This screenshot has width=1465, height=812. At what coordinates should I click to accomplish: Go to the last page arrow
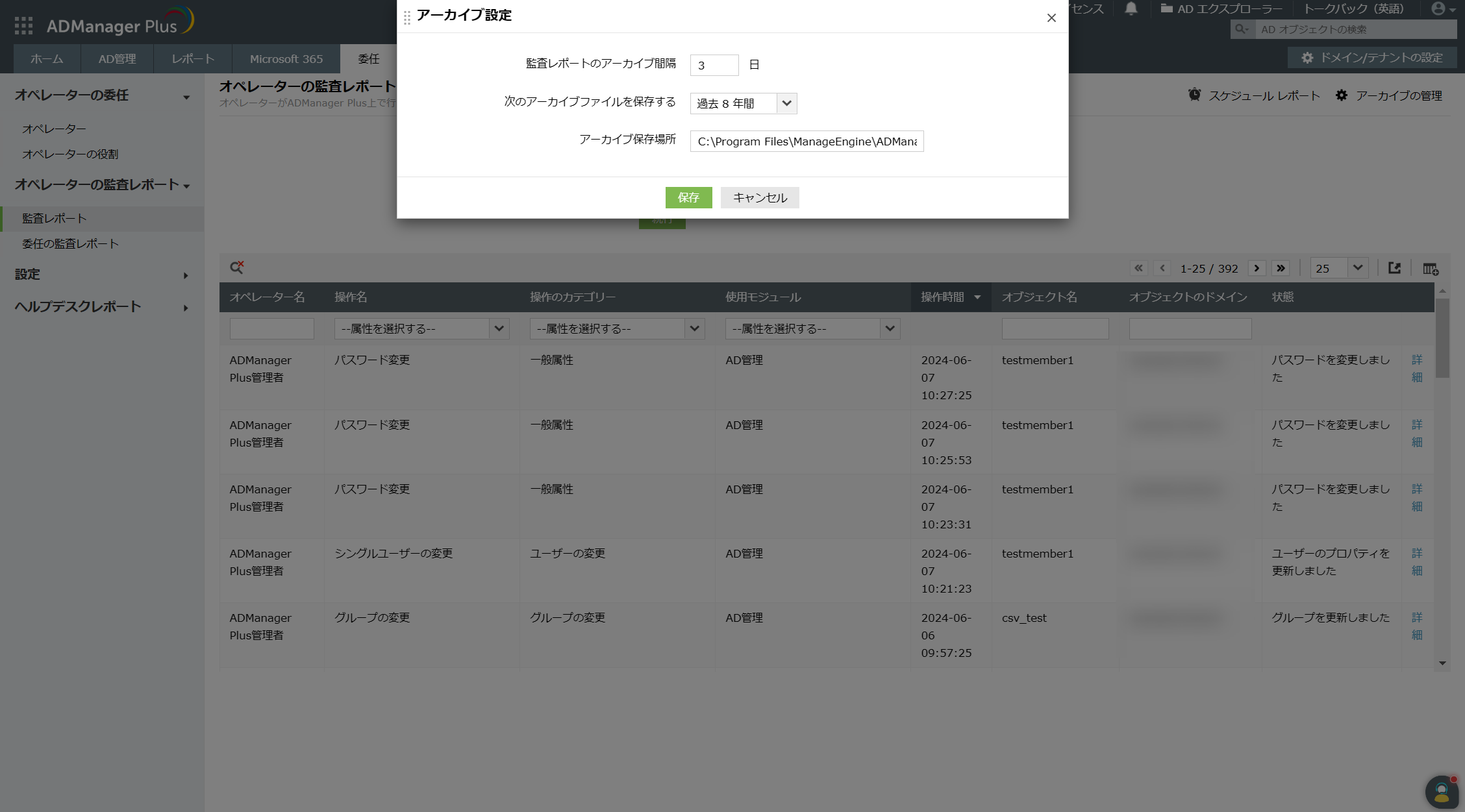click(1281, 268)
